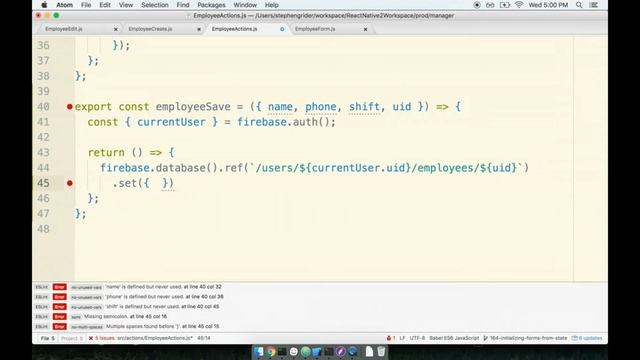The height and width of the screenshot is (360, 640).
Task: Open the Atom application menu
Action: click(x=64, y=5)
